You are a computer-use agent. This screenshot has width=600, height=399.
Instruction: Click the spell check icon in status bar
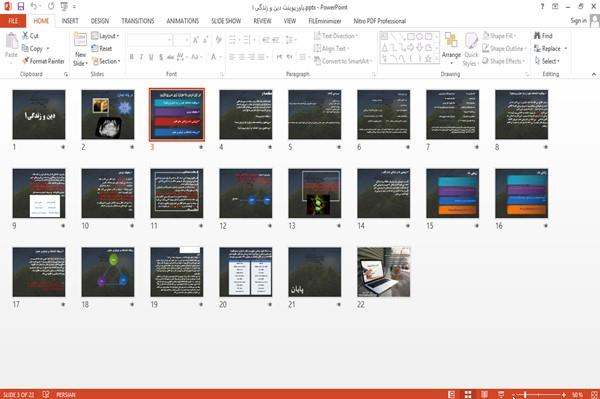pos(46,394)
